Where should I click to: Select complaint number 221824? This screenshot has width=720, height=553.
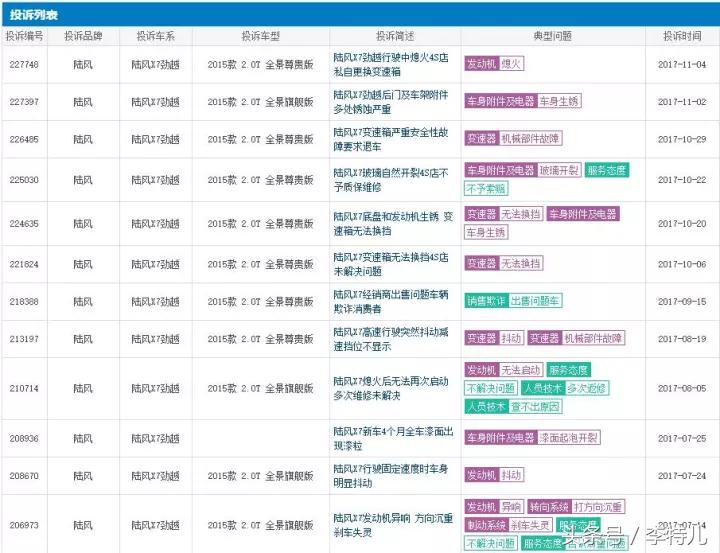pyautogui.click(x=24, y=264)
